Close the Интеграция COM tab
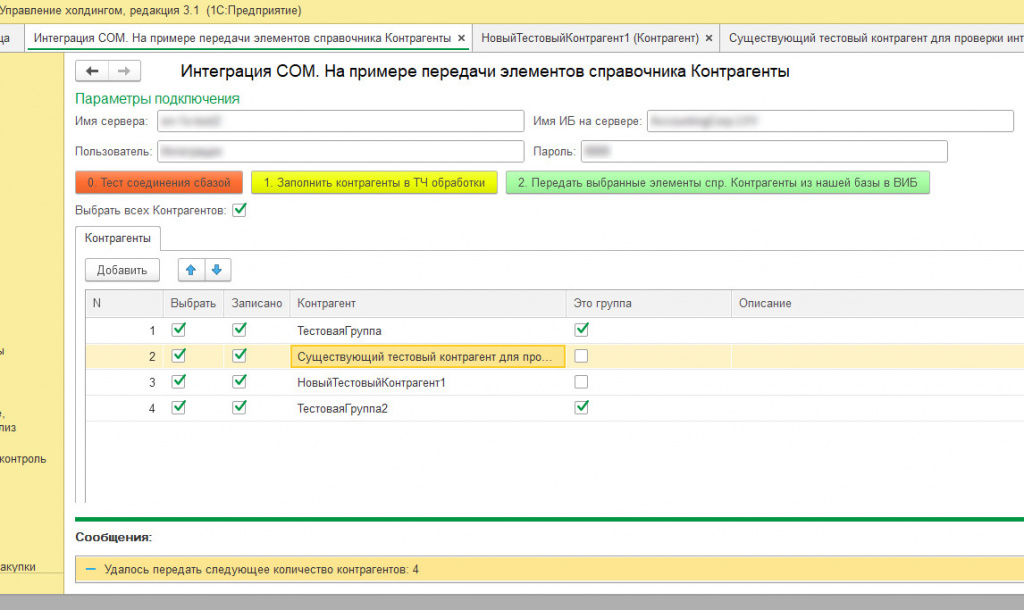 tap(461, 39)
